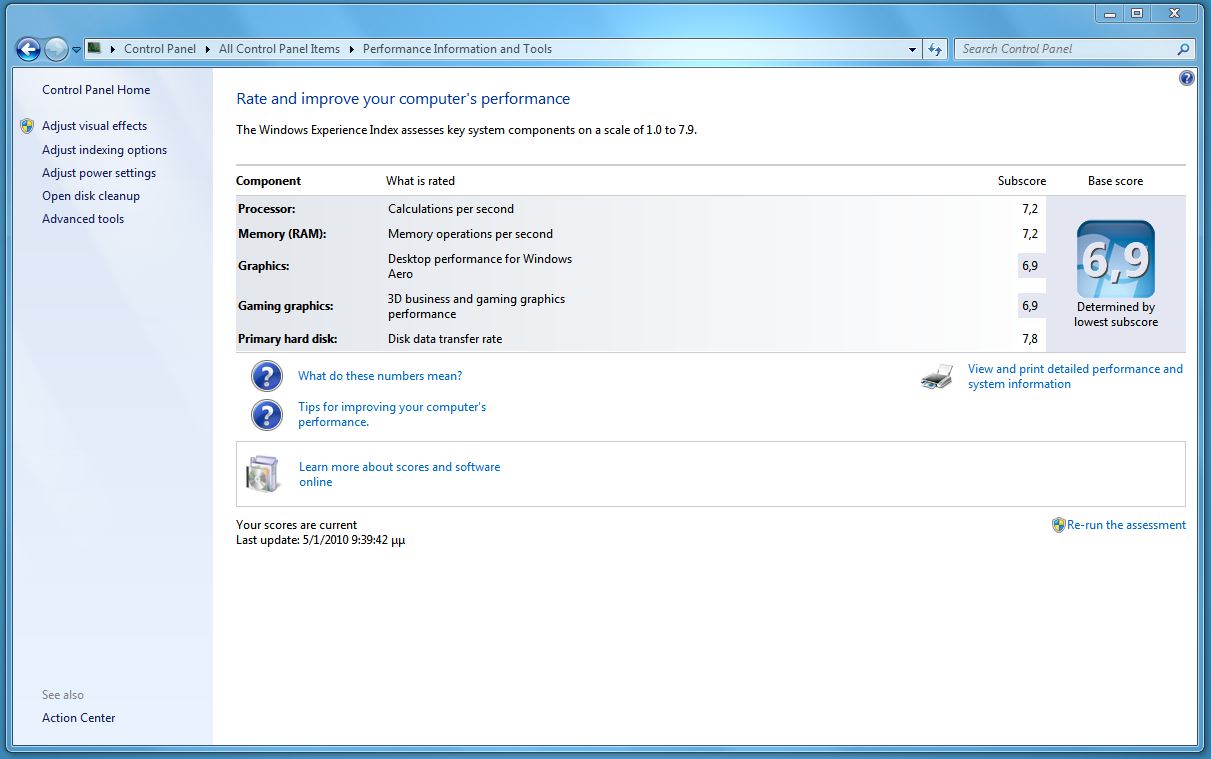1211x759 pixels.
Task: Open Tips for improving your computer's performance
Action: (392, 414)
